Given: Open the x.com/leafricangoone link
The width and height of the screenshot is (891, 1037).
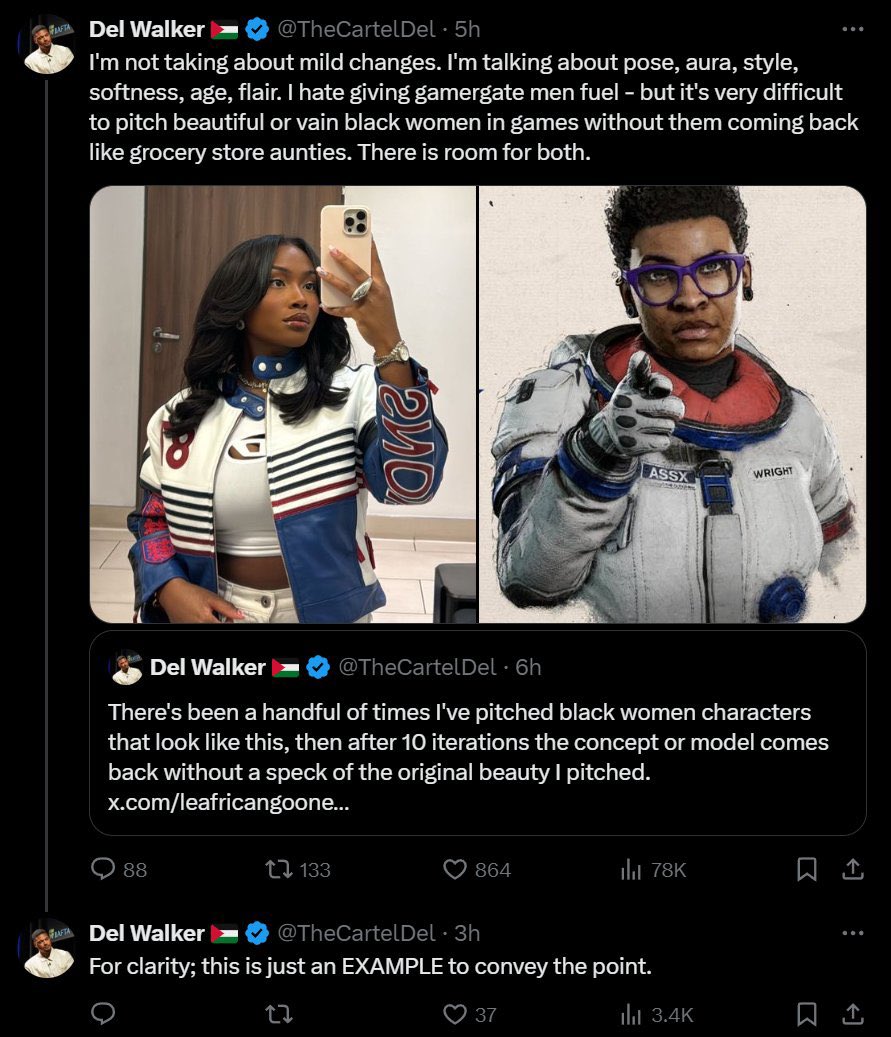Looking at the screenshot, I should coord(229,803).
